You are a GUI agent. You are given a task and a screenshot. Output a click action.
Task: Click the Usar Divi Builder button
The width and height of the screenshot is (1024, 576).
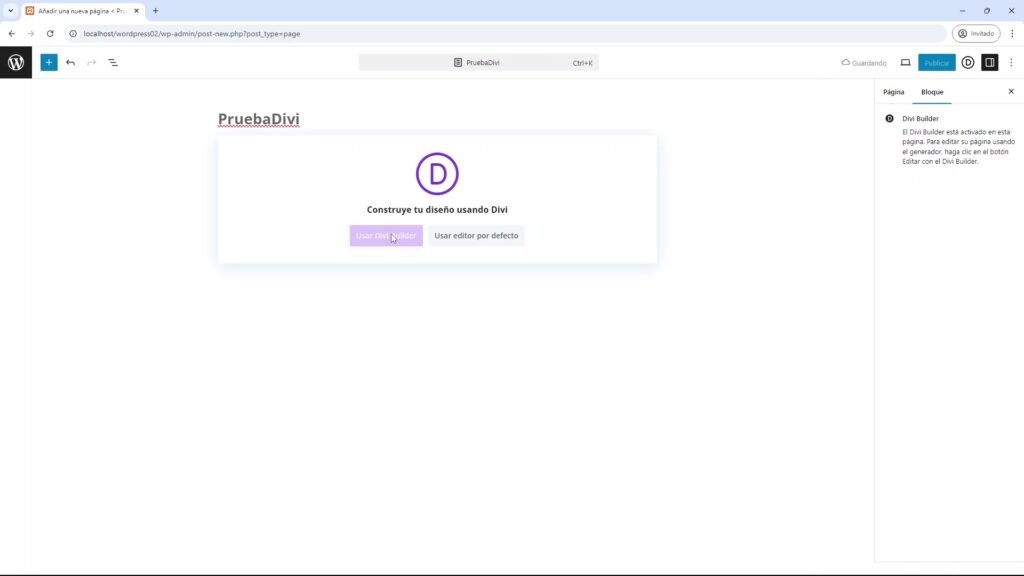386,236
